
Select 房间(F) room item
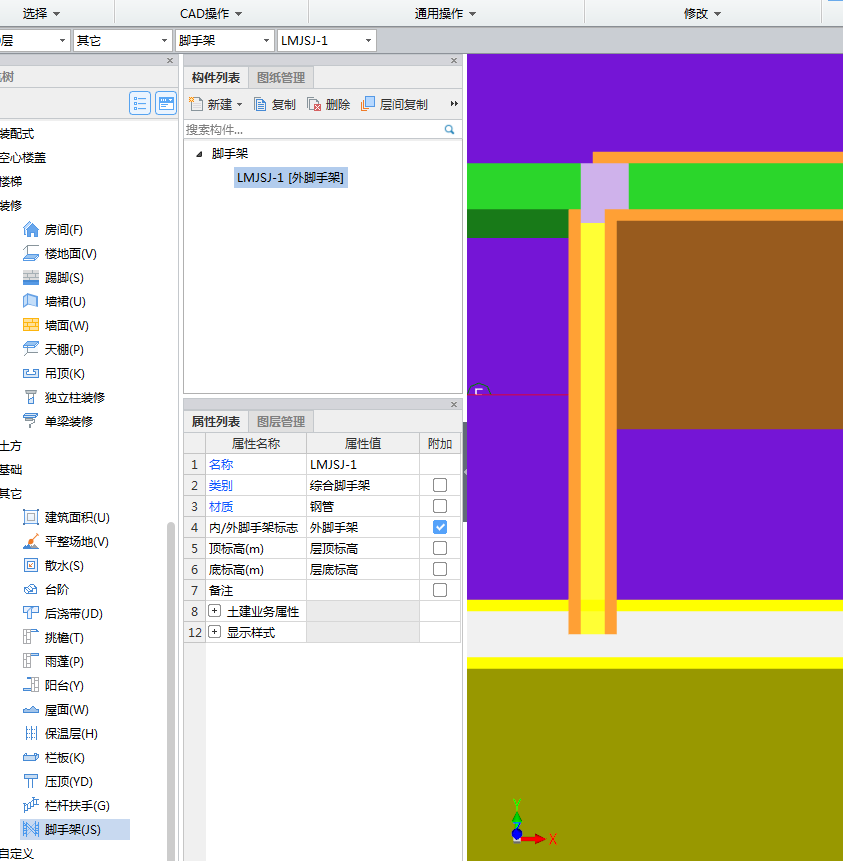pyautogui.click(x=63, y=230)
